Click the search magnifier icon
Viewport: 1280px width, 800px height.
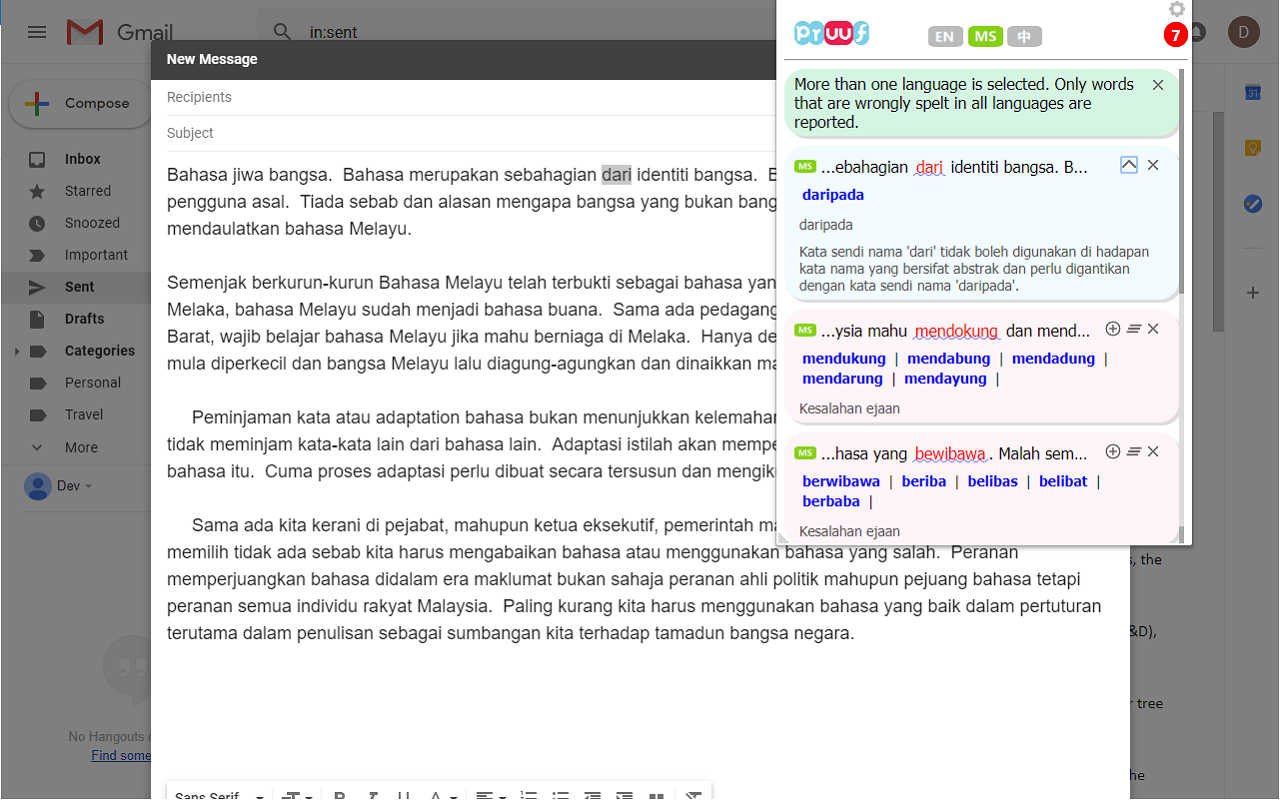(x=283, y=32)
